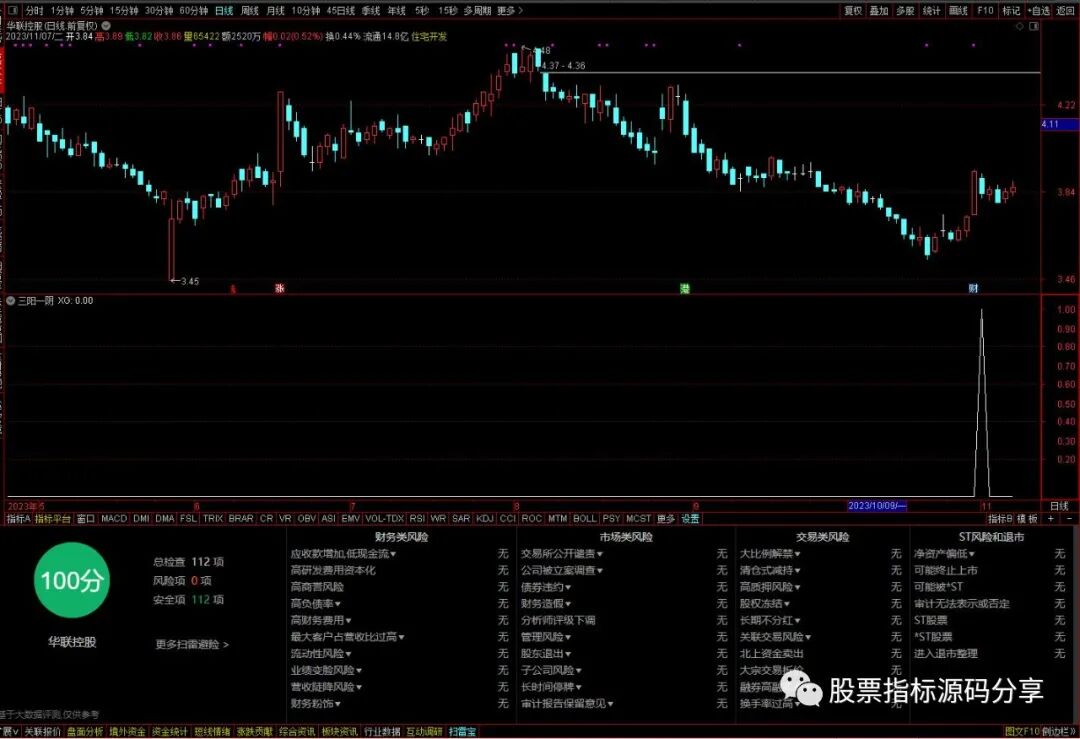Screen dimensions: 1080x739
Task: Click the 叠加 overlay button
Action: tap(879, 10)
